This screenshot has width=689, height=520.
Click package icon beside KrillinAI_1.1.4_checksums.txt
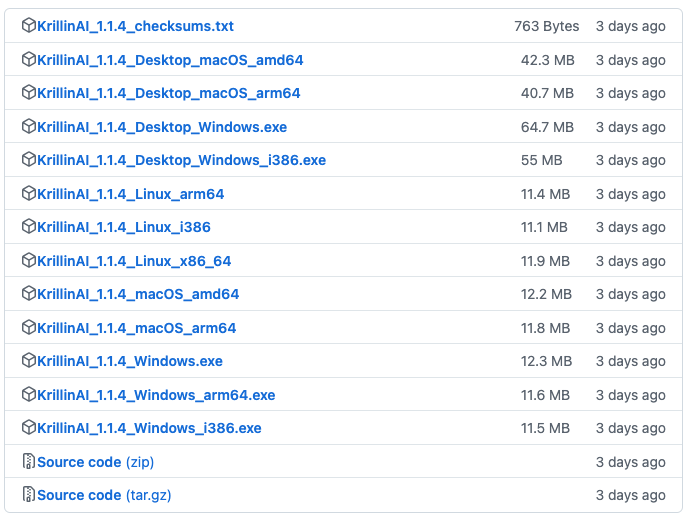coord(29,25)
